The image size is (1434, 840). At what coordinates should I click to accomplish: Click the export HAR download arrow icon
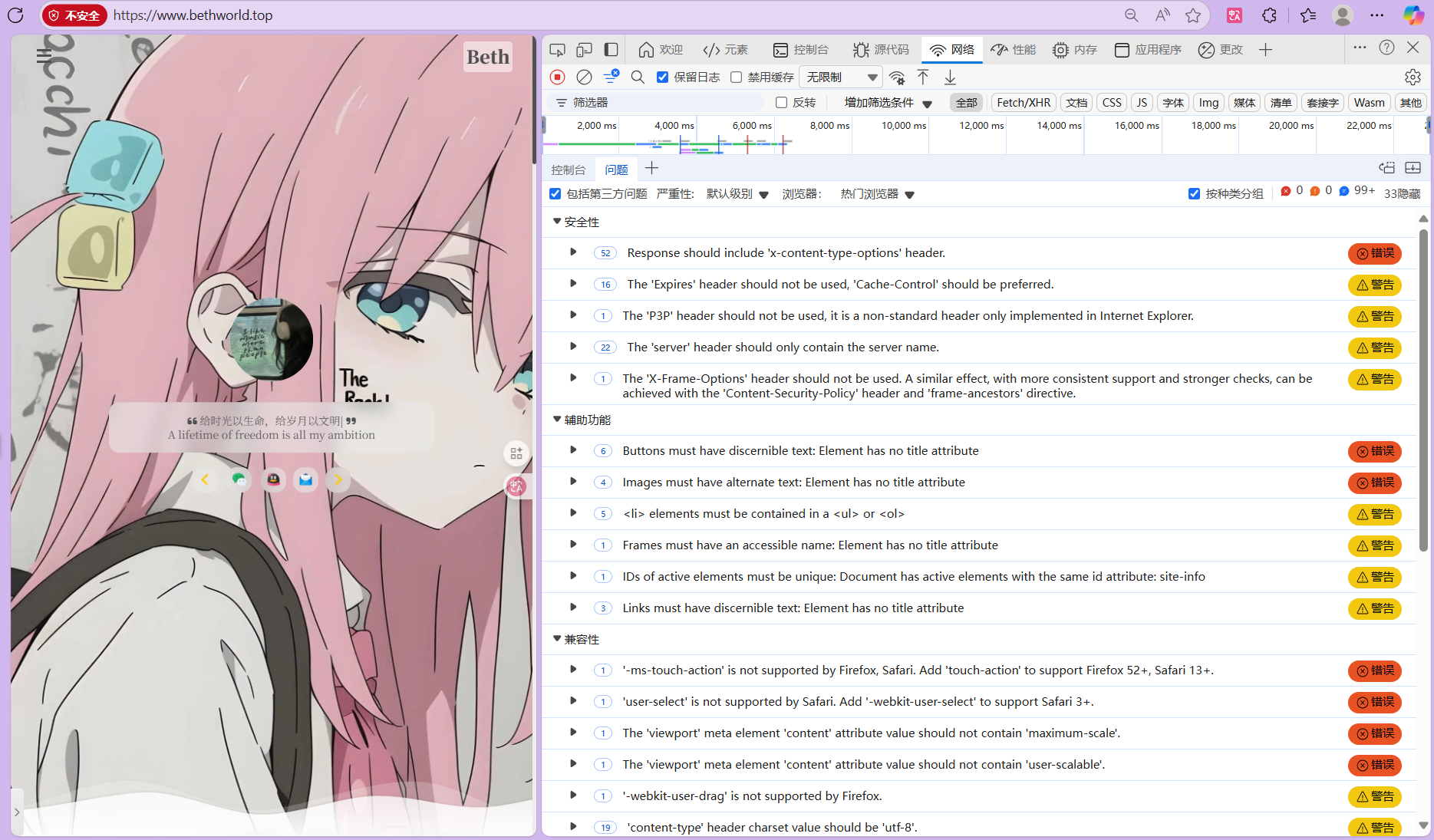pyautogui.click(x=950, y=77)
